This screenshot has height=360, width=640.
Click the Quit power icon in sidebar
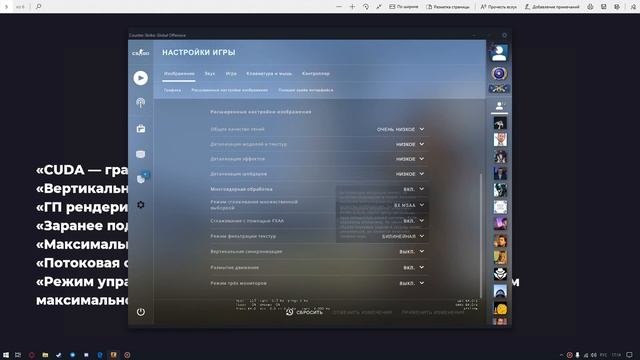pyautogui.click(x=140, y=312)
